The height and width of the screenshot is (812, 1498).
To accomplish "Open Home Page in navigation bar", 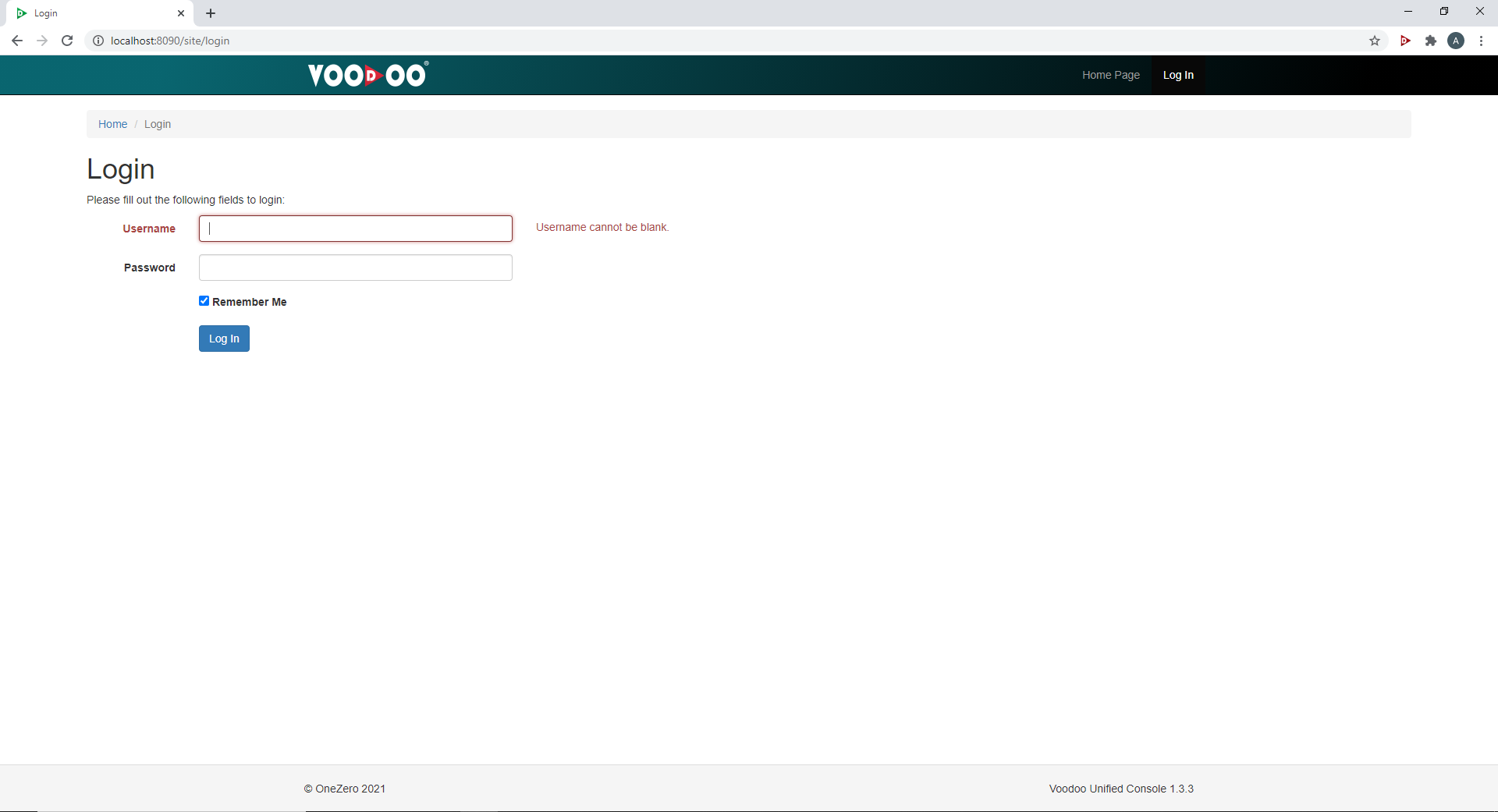I will pyautogui.click(x=1110, y=75).
